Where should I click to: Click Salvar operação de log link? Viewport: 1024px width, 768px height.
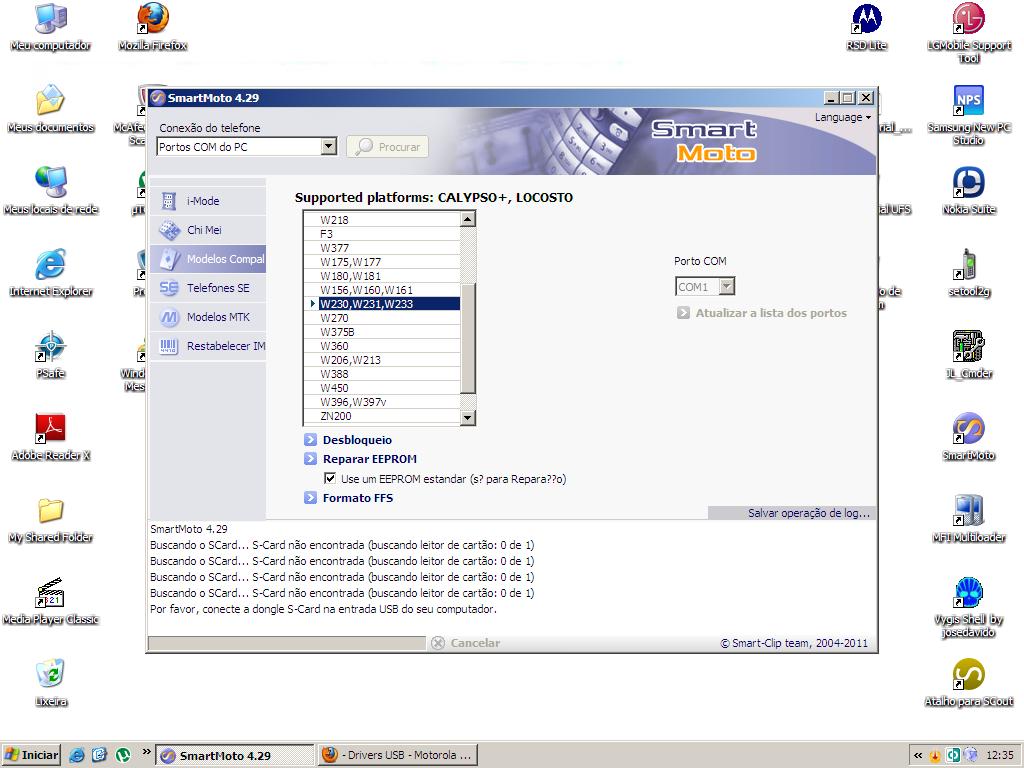pyautogui.click(x=808, y=513)
